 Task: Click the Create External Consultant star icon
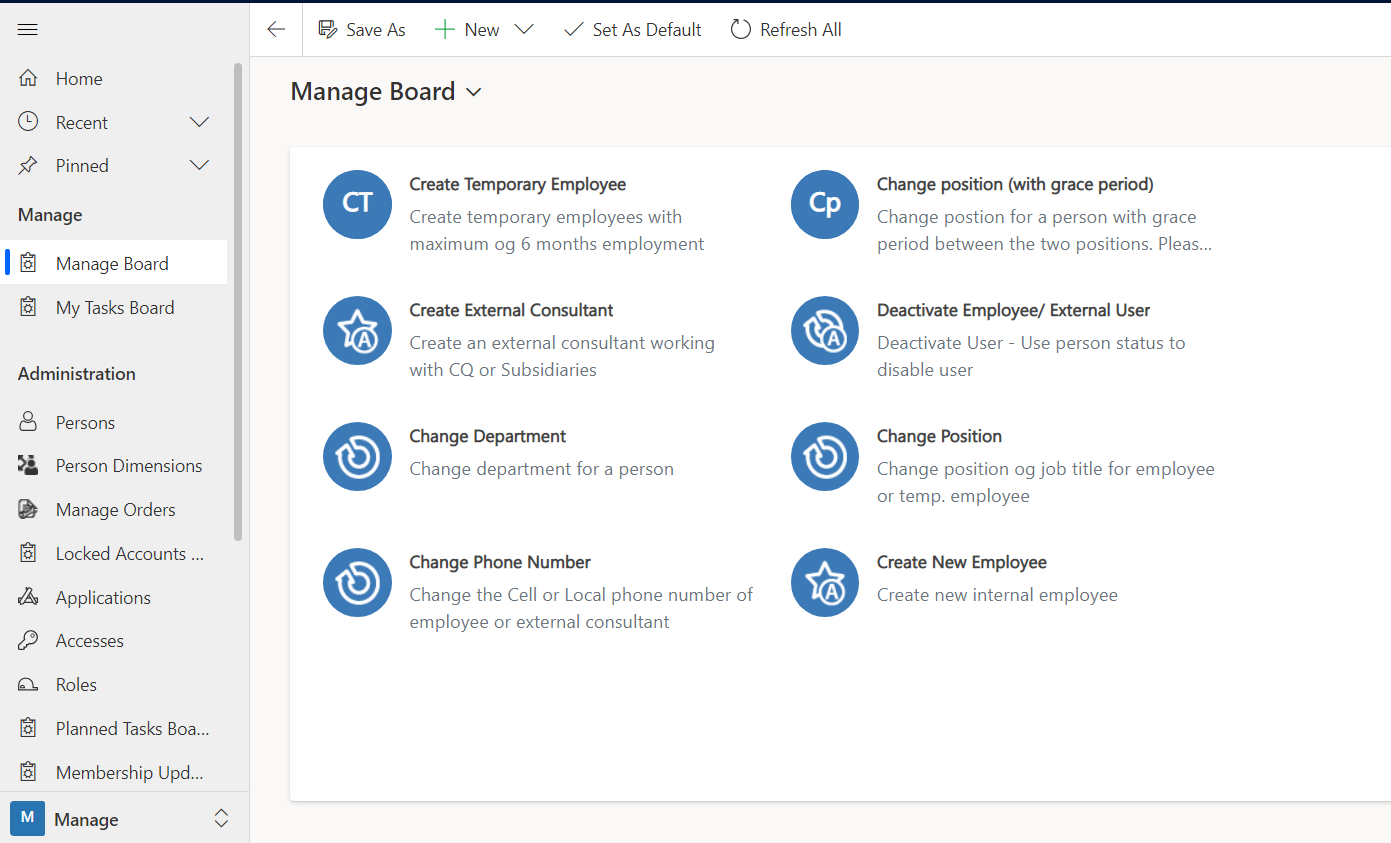pyautogui.click(x=357, y=330)
